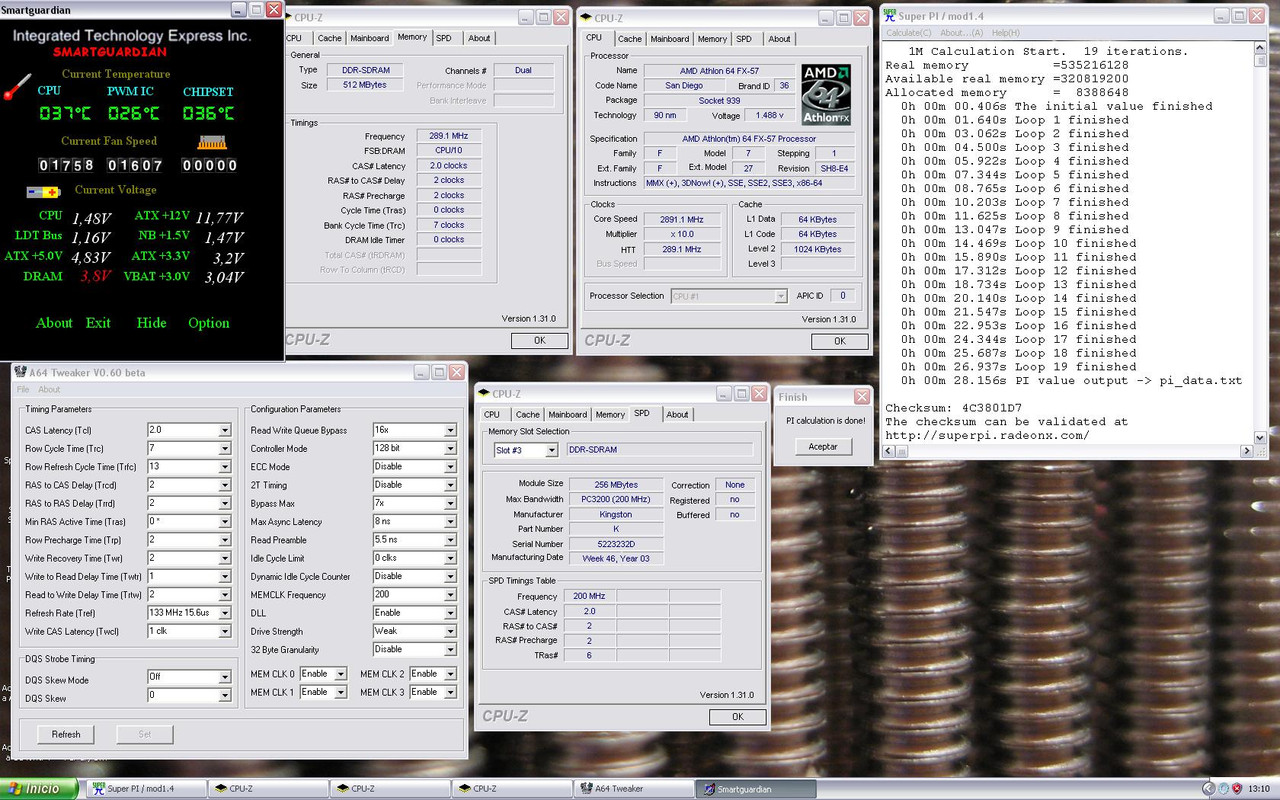Click the thermometer icon in Smartguardian
This screenshot has height=800, width=1280.
coord(15,88)
